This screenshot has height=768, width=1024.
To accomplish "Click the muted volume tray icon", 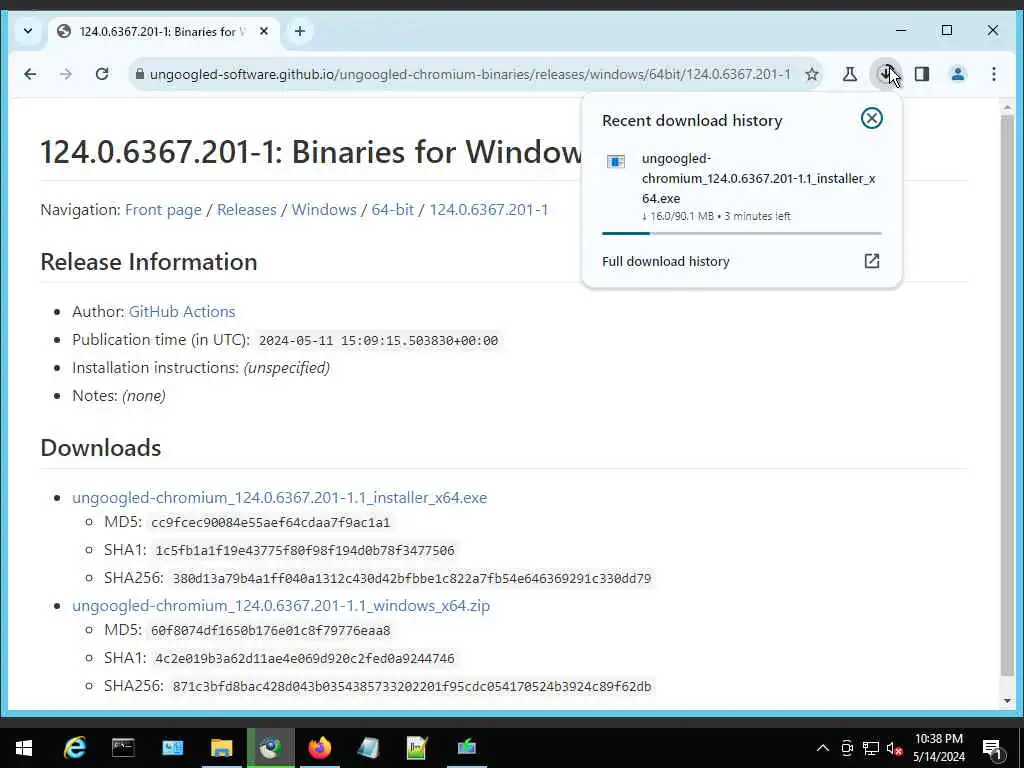I will pos(894,748).
